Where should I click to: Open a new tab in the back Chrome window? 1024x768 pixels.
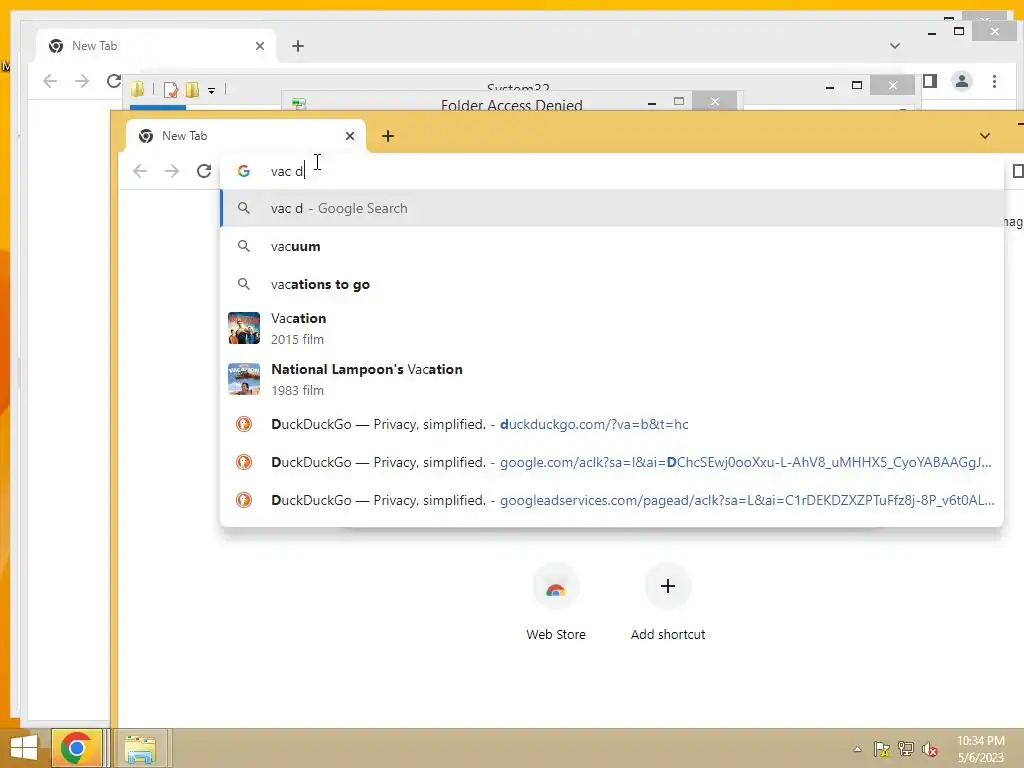(x=298, y=46)
